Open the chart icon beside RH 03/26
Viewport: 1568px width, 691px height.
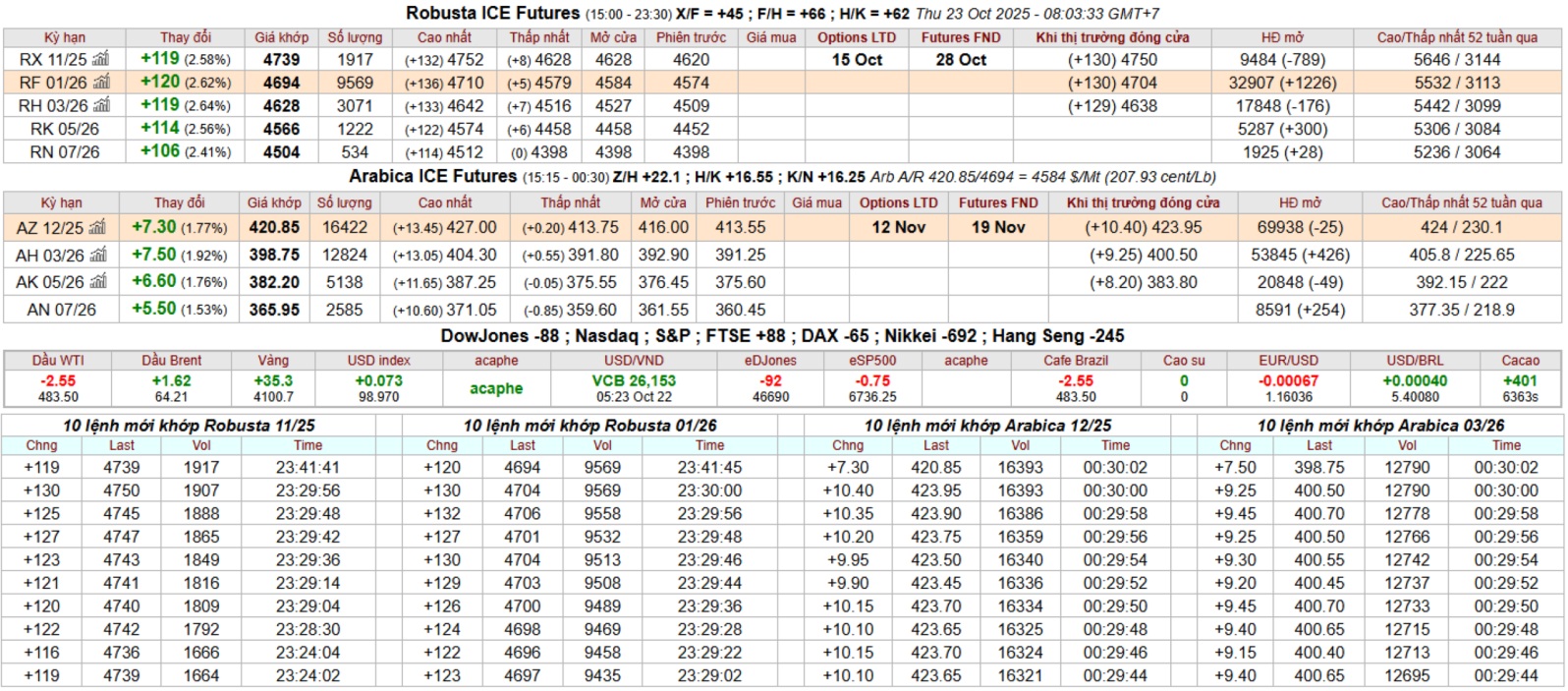[101, 105]
